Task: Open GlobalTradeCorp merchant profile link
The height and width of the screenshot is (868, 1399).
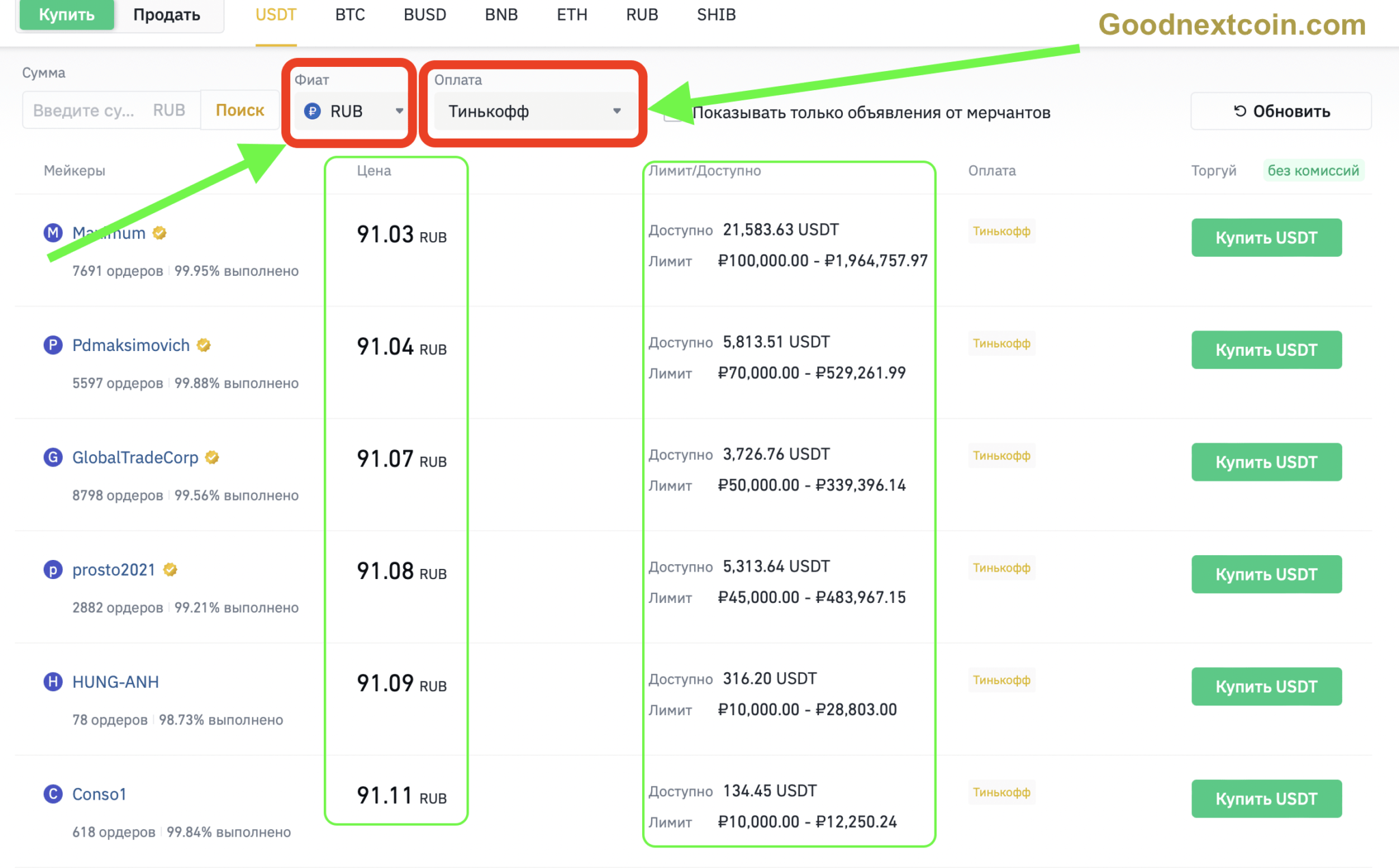Action: click(x=135, y=457)
